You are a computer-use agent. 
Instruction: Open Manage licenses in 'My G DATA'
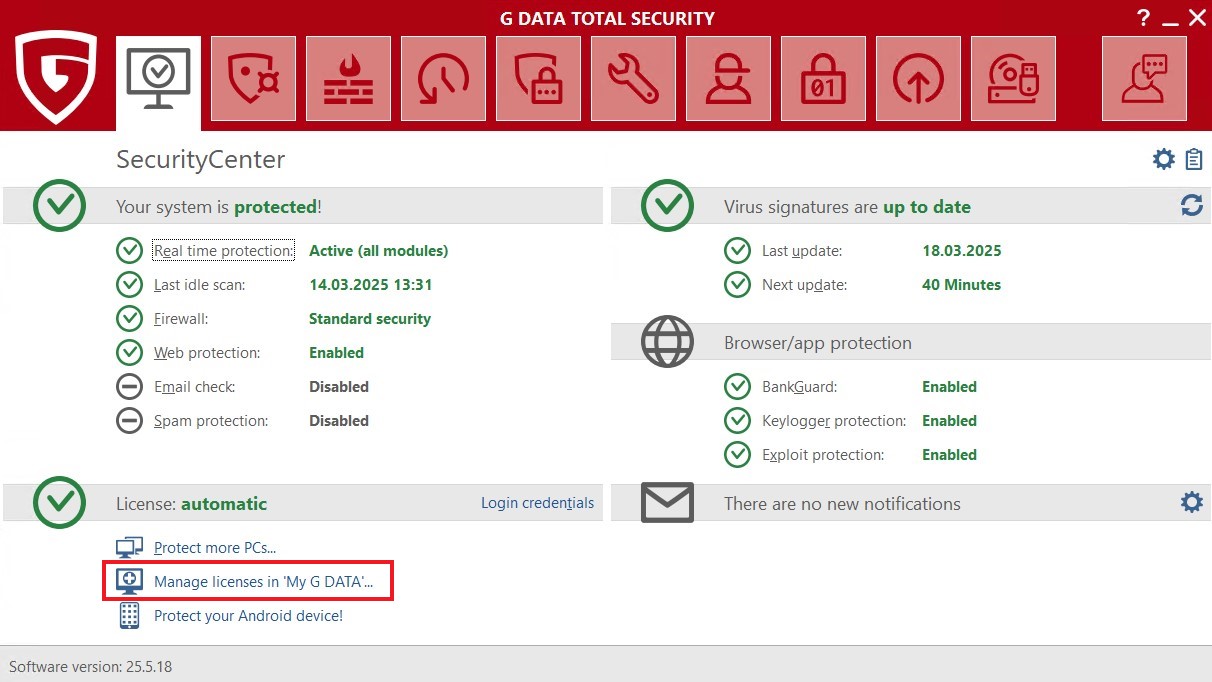click(x=263, y=582)
